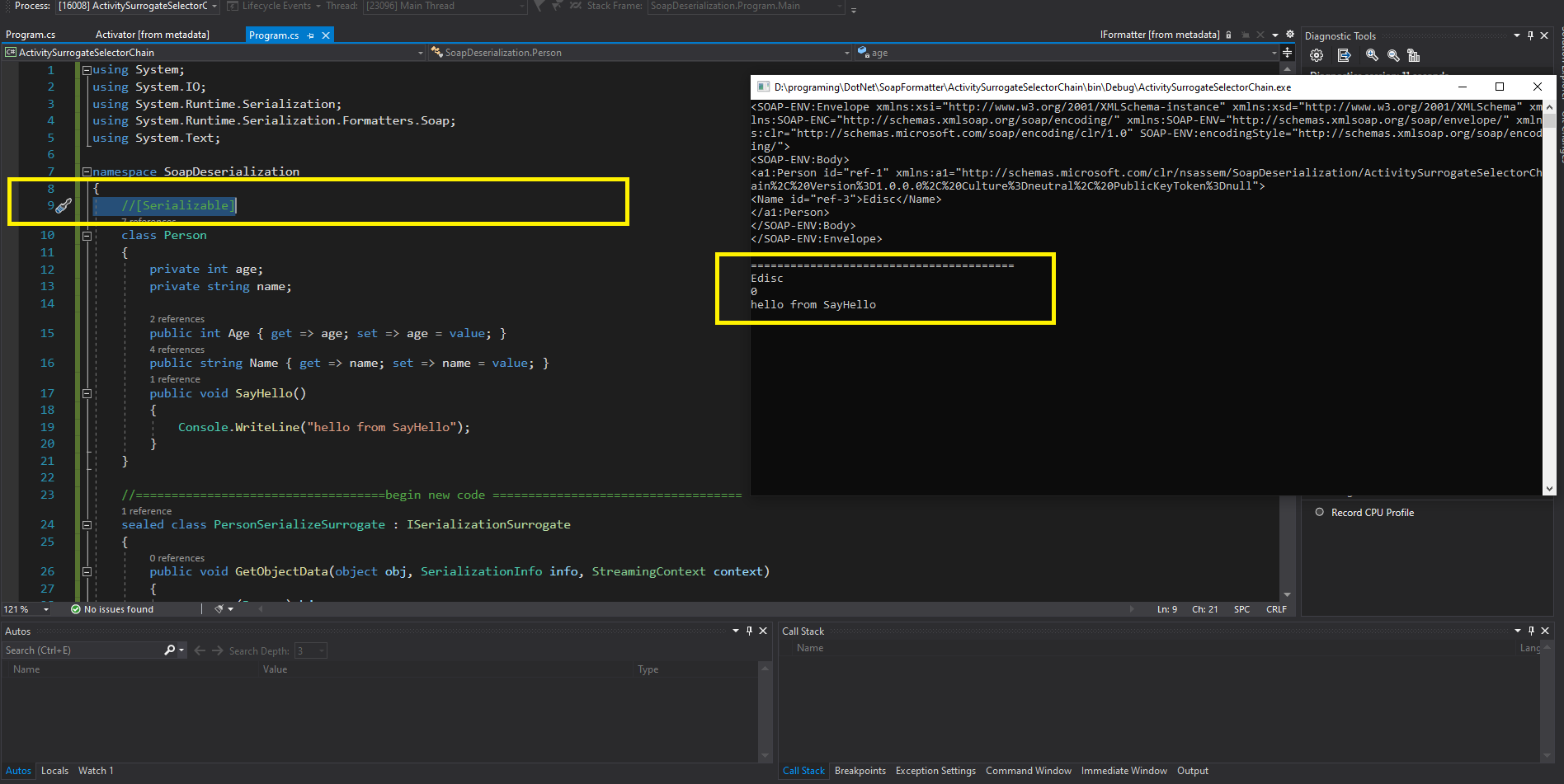Open the Breakpoints tab
Viewport: 1564px width, 784px height.
[860, 771]
